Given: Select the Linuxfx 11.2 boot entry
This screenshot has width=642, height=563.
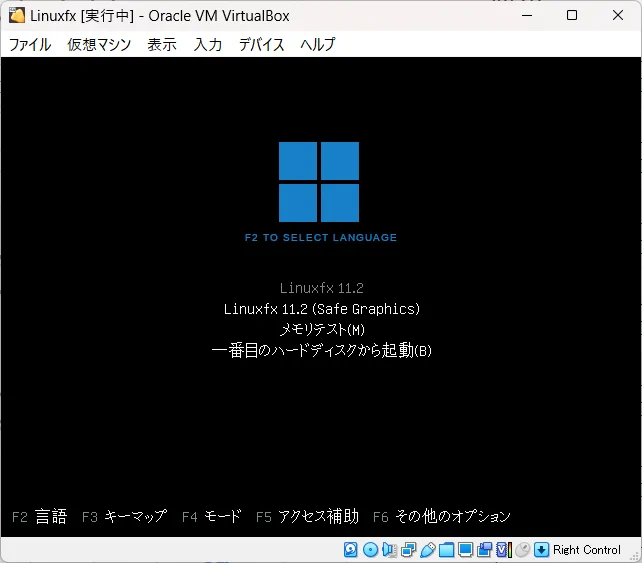Looking at the screenshot, I should coord(322,288).
